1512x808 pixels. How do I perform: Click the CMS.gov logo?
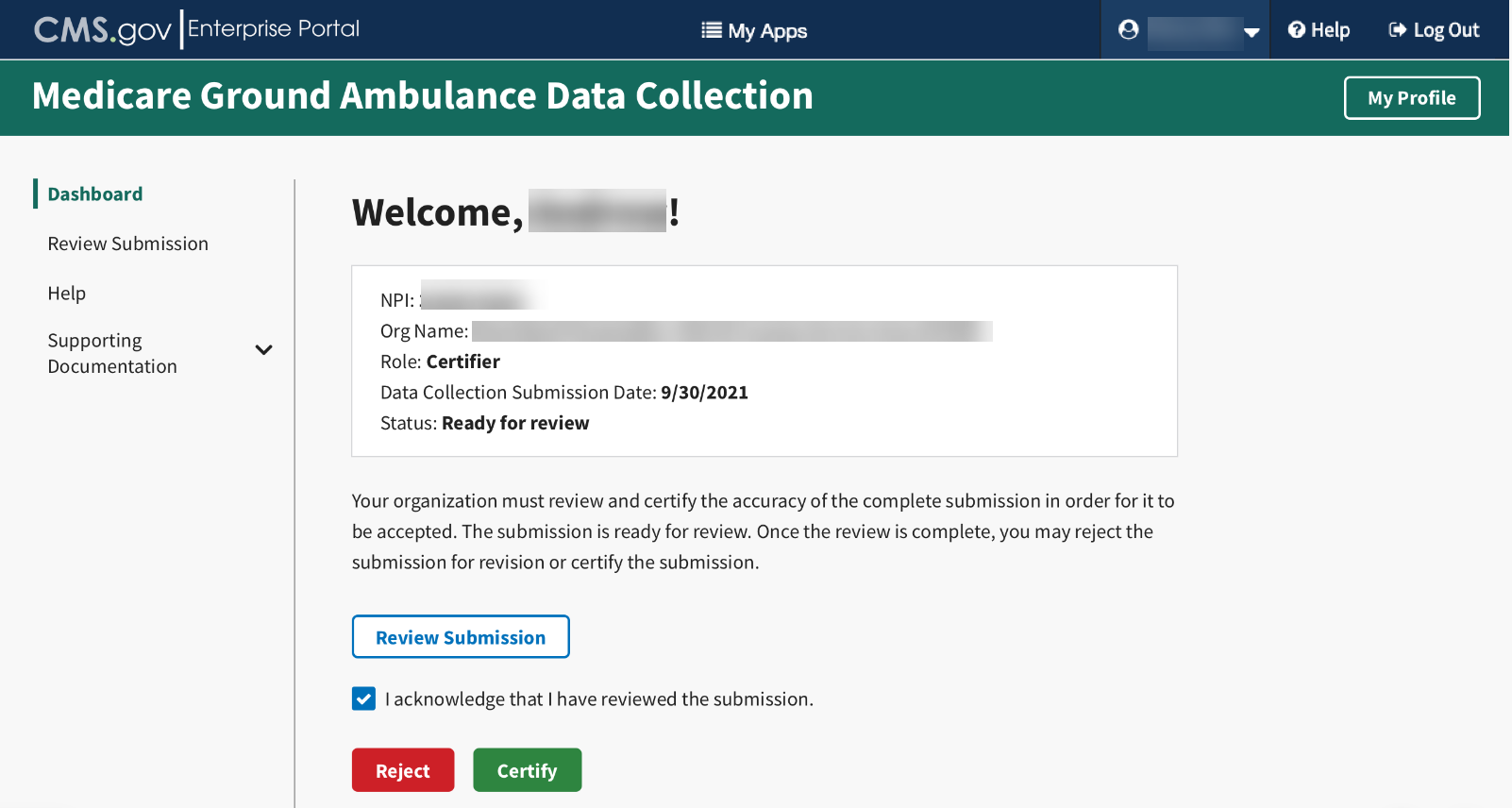(x=102, y=30)
